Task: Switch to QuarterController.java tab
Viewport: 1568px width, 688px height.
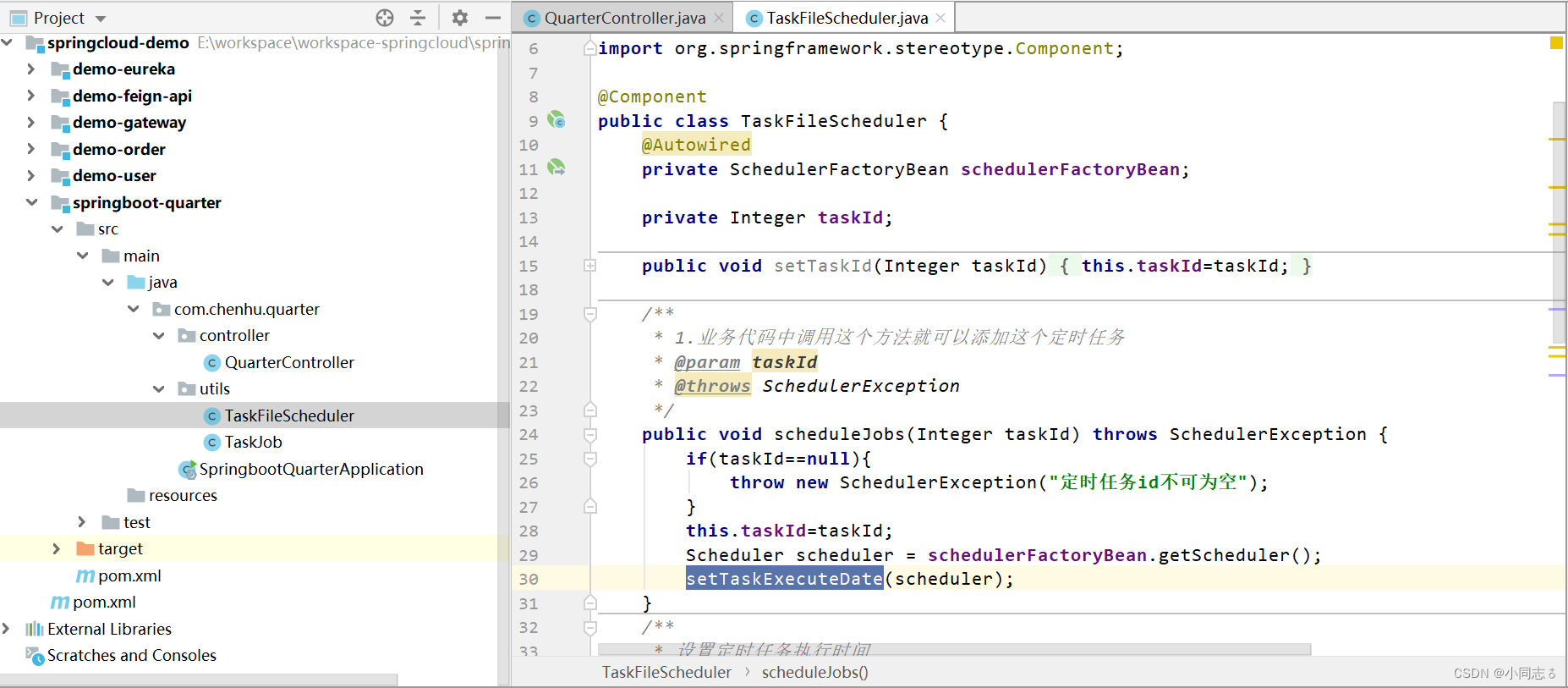Action: (624, 18)
